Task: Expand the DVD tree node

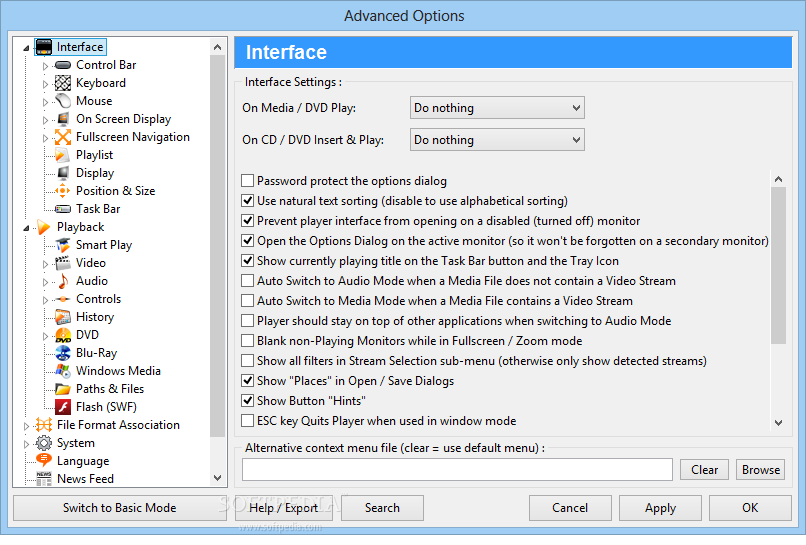Action: (45, 336)
